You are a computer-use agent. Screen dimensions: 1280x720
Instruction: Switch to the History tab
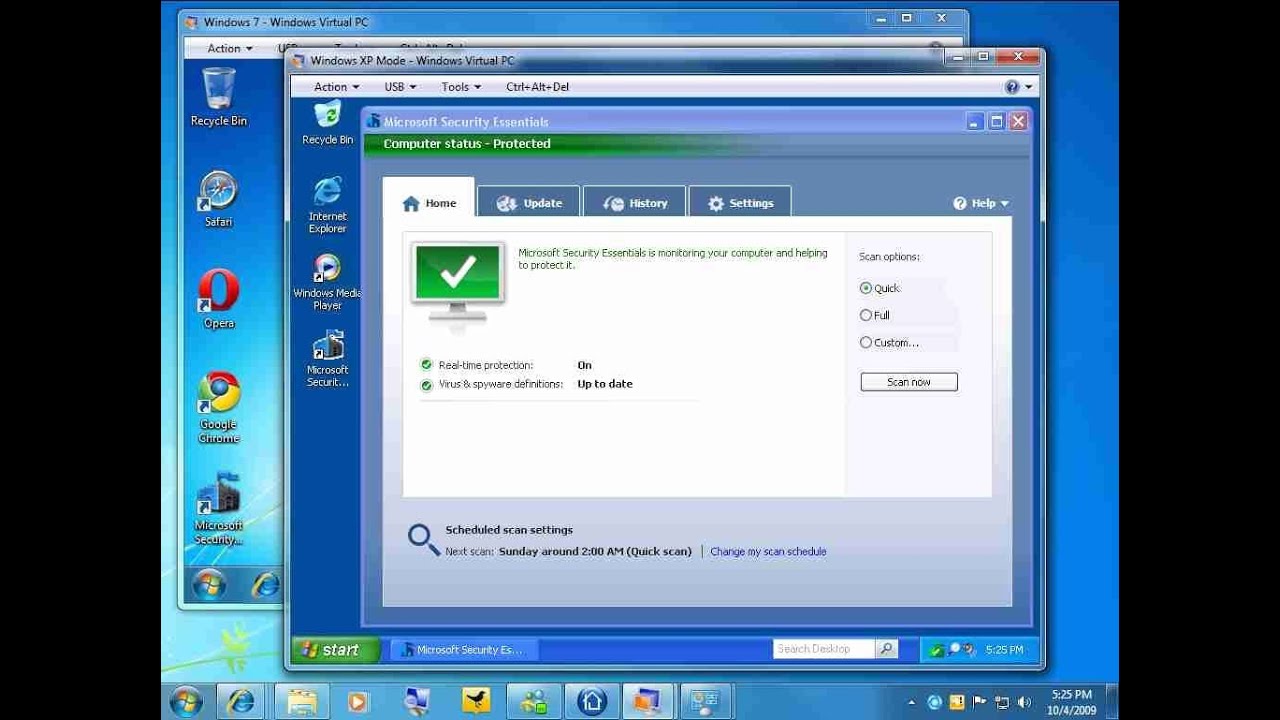pos(635,203)
